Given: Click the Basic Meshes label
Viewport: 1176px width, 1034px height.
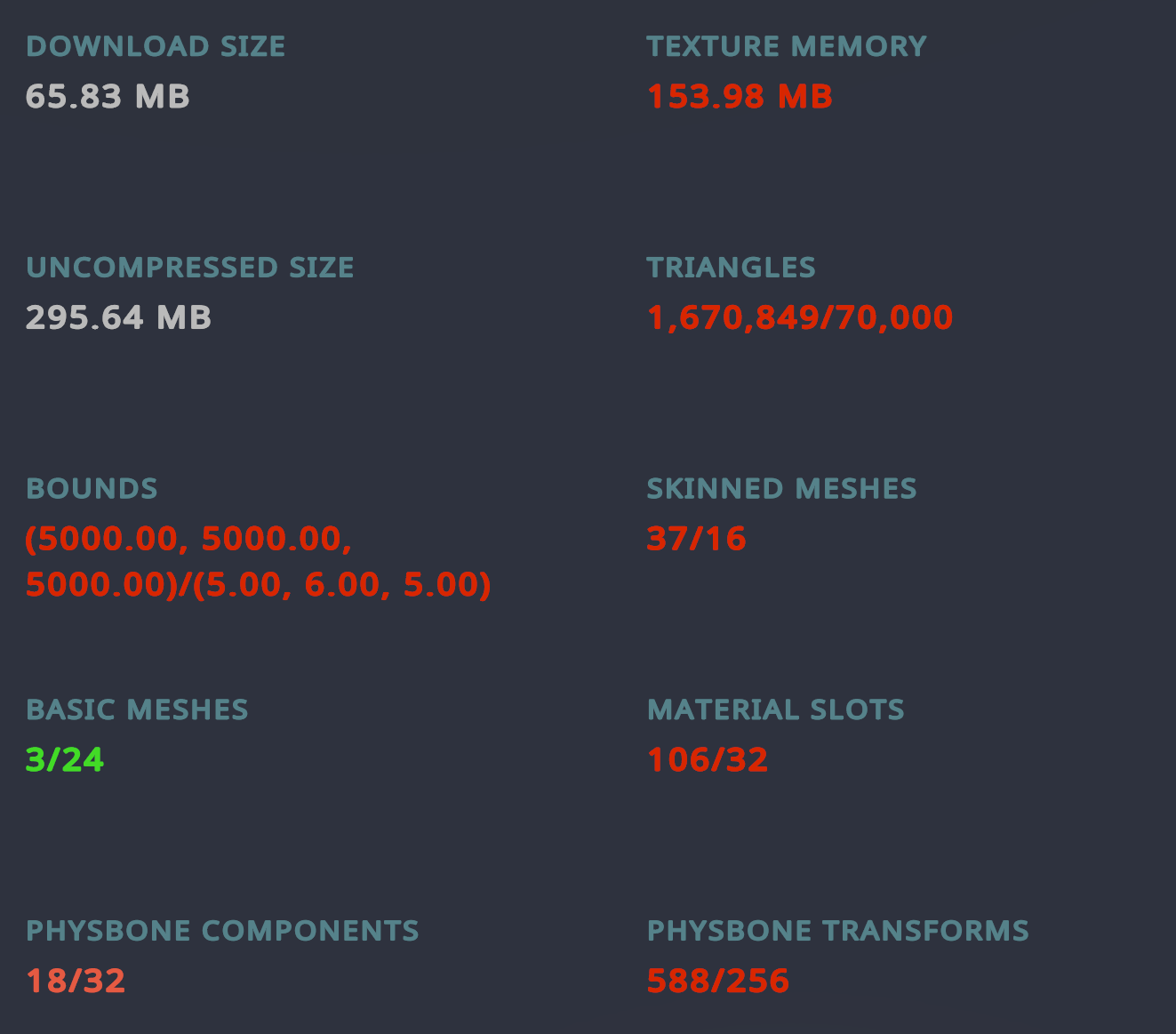Looking at the screenshot, I should coord(137,710).
